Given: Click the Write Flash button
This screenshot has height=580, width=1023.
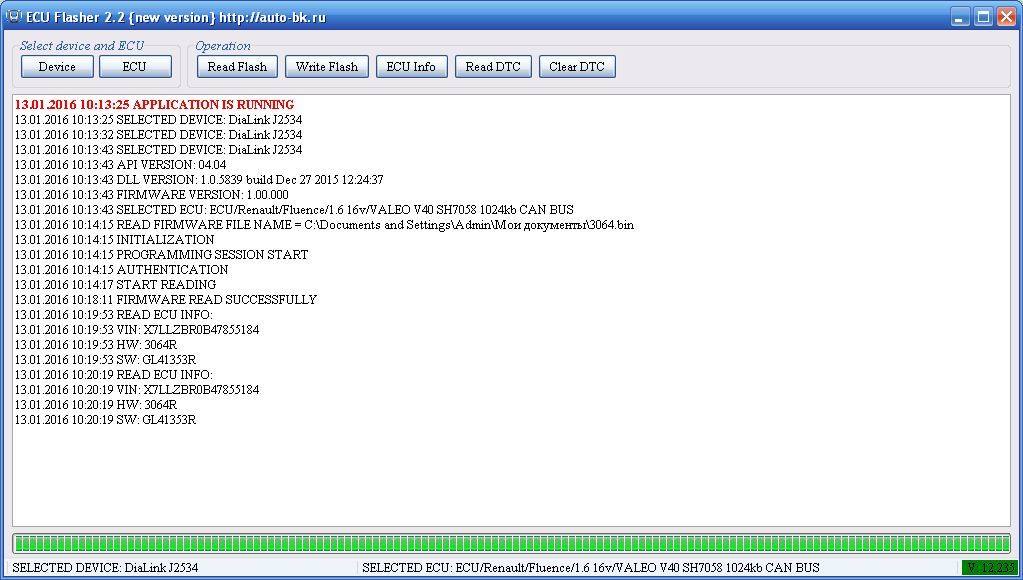Looking at the screenshot, I should [x=327, y=67].
